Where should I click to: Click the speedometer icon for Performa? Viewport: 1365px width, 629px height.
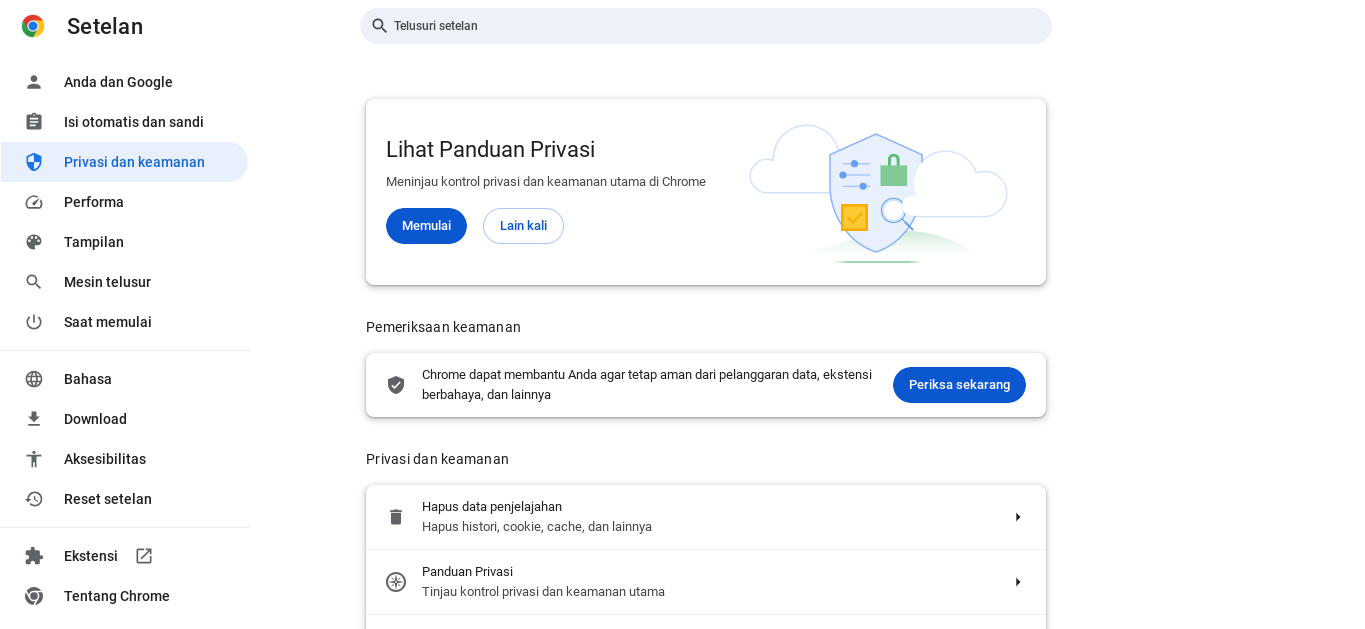[x=34, y=202]
